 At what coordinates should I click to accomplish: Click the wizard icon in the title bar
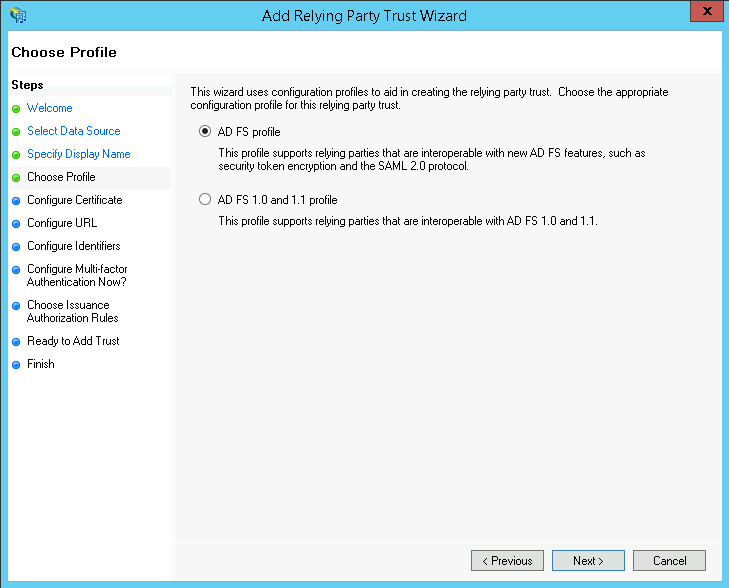[x=18, y=15]
